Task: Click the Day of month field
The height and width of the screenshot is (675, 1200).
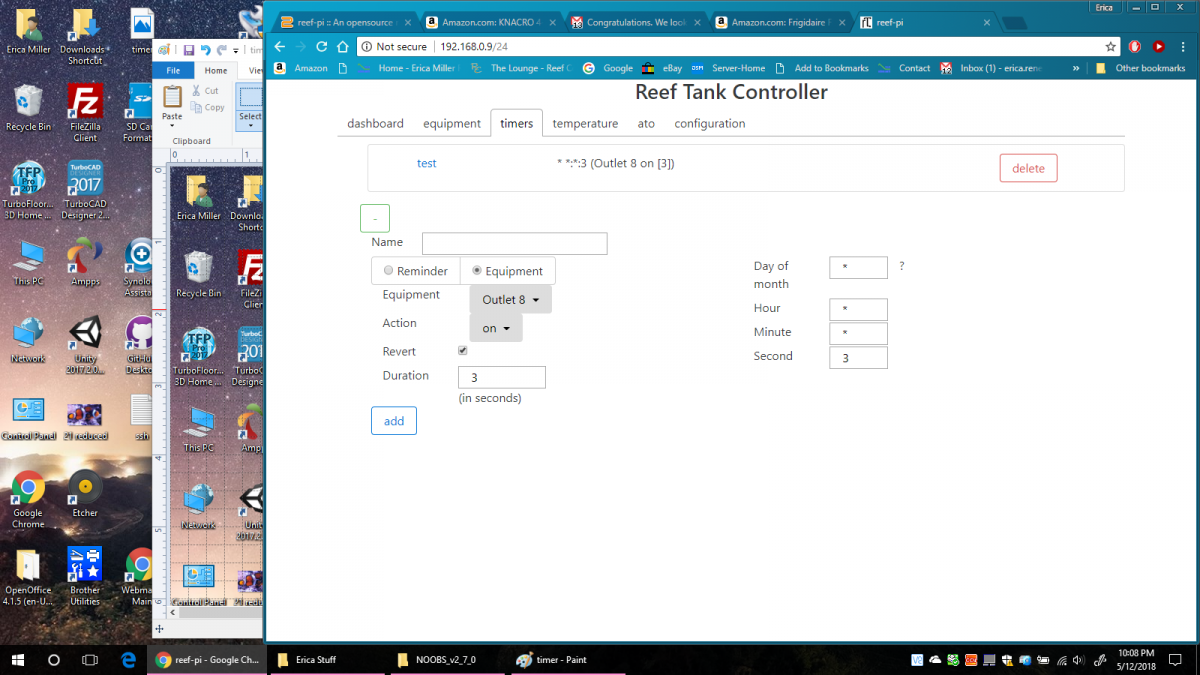Action: tap(858, 267)
